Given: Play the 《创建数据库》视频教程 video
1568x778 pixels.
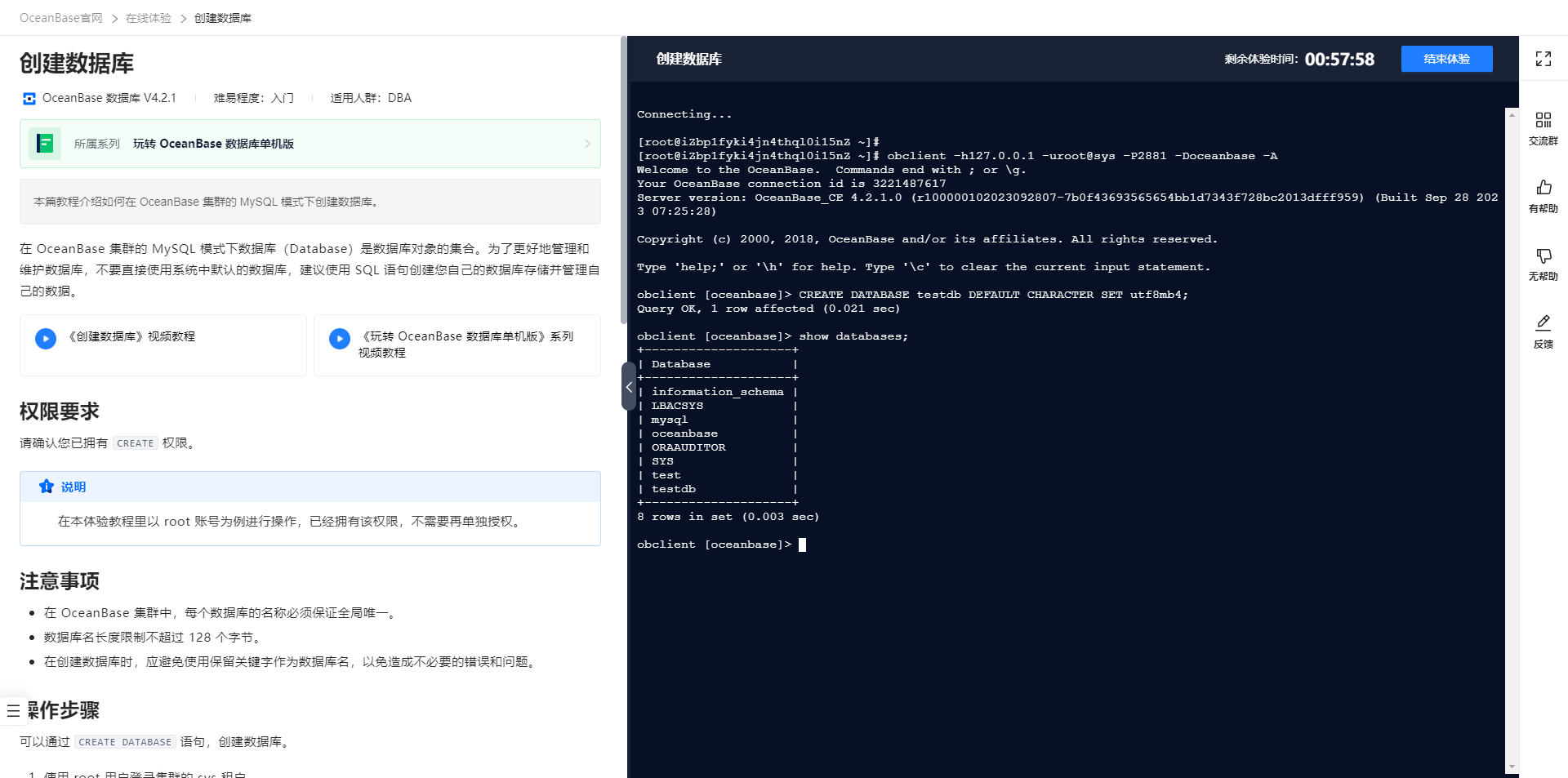Looking at the screenshot, I should pyautogui.click(x=46, y=338).
